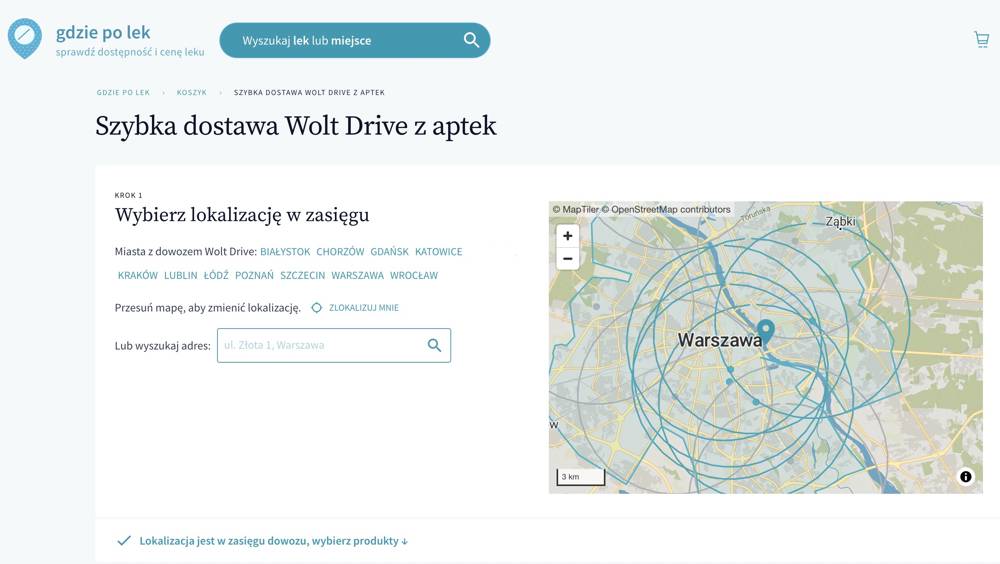Viewport: 1000px width, 564px height.
Task: Open the KOSZYK breadcrumb
Action: tap(192, 93)
